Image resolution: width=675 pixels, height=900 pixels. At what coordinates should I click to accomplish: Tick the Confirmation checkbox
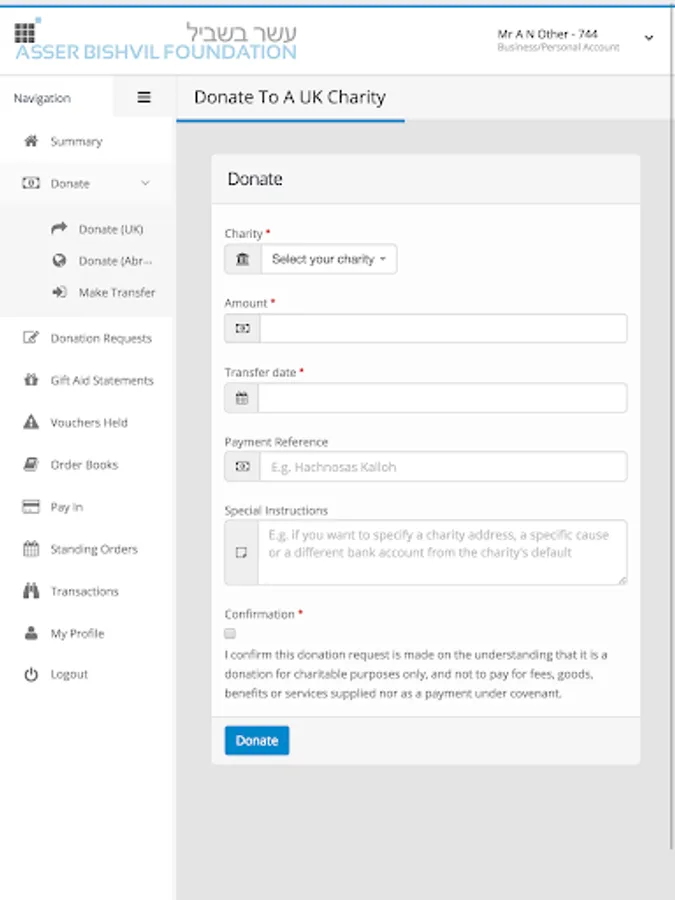coord(230,634)
